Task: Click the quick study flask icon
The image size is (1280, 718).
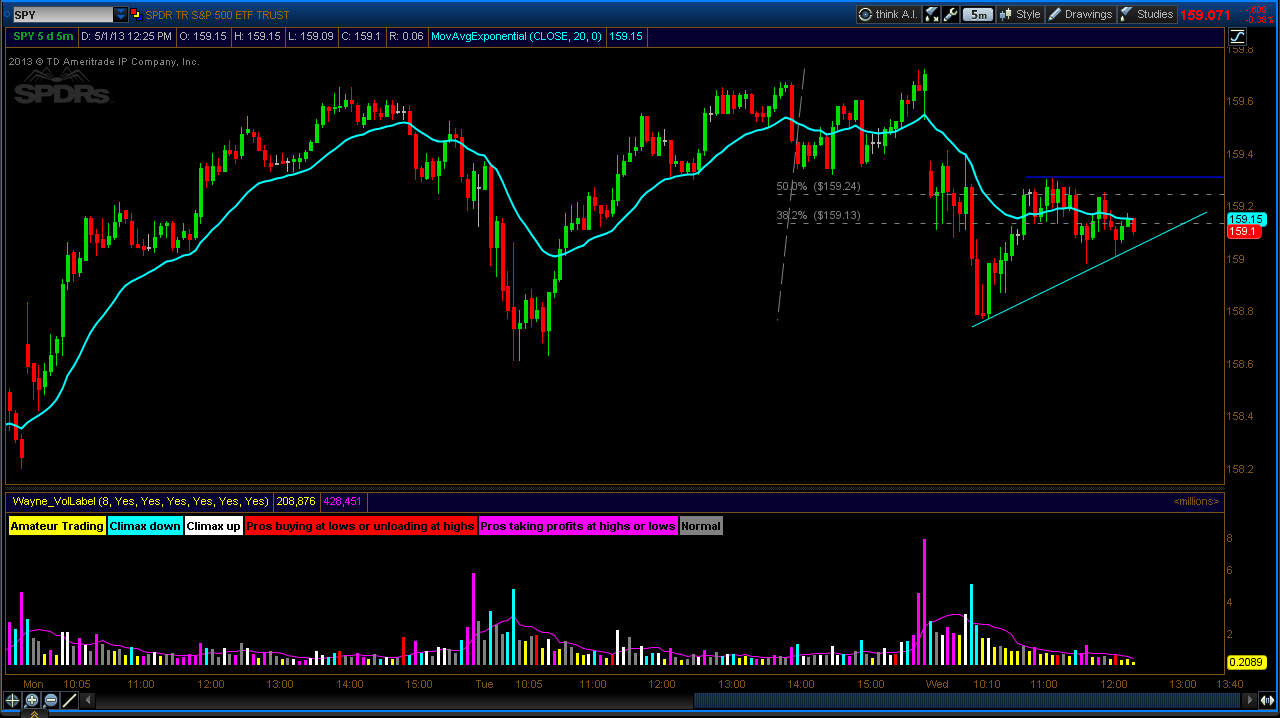Action: coord(932,14)
